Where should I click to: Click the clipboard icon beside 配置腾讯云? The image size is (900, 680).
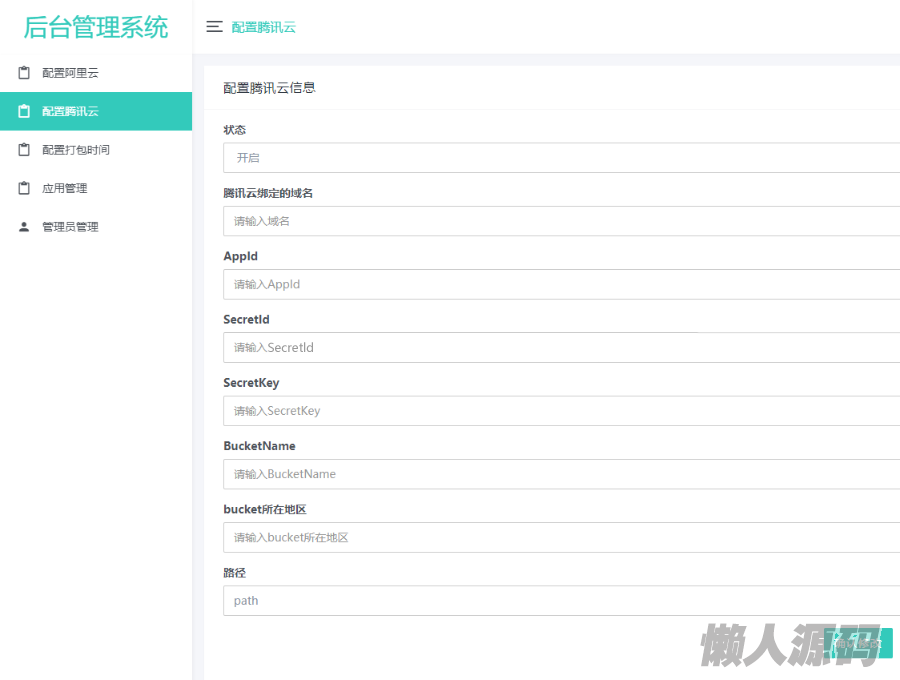pos(24,111)
